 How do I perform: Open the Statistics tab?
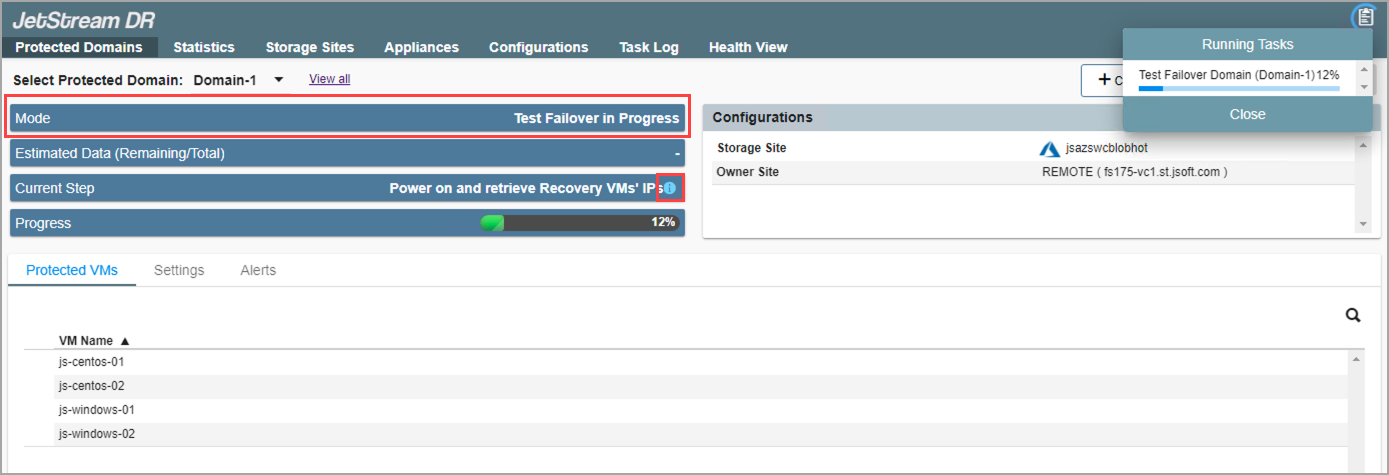(204, 47)
